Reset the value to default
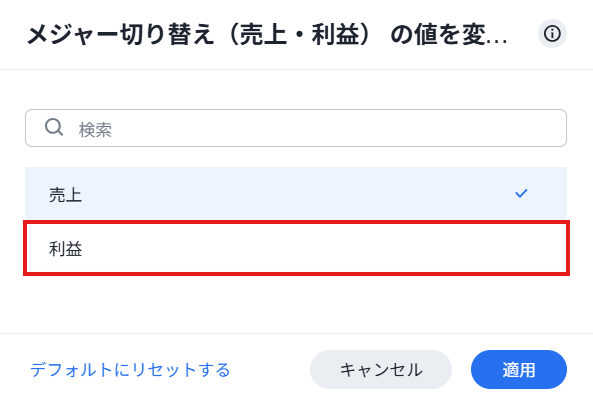 [x=130, y=370]
